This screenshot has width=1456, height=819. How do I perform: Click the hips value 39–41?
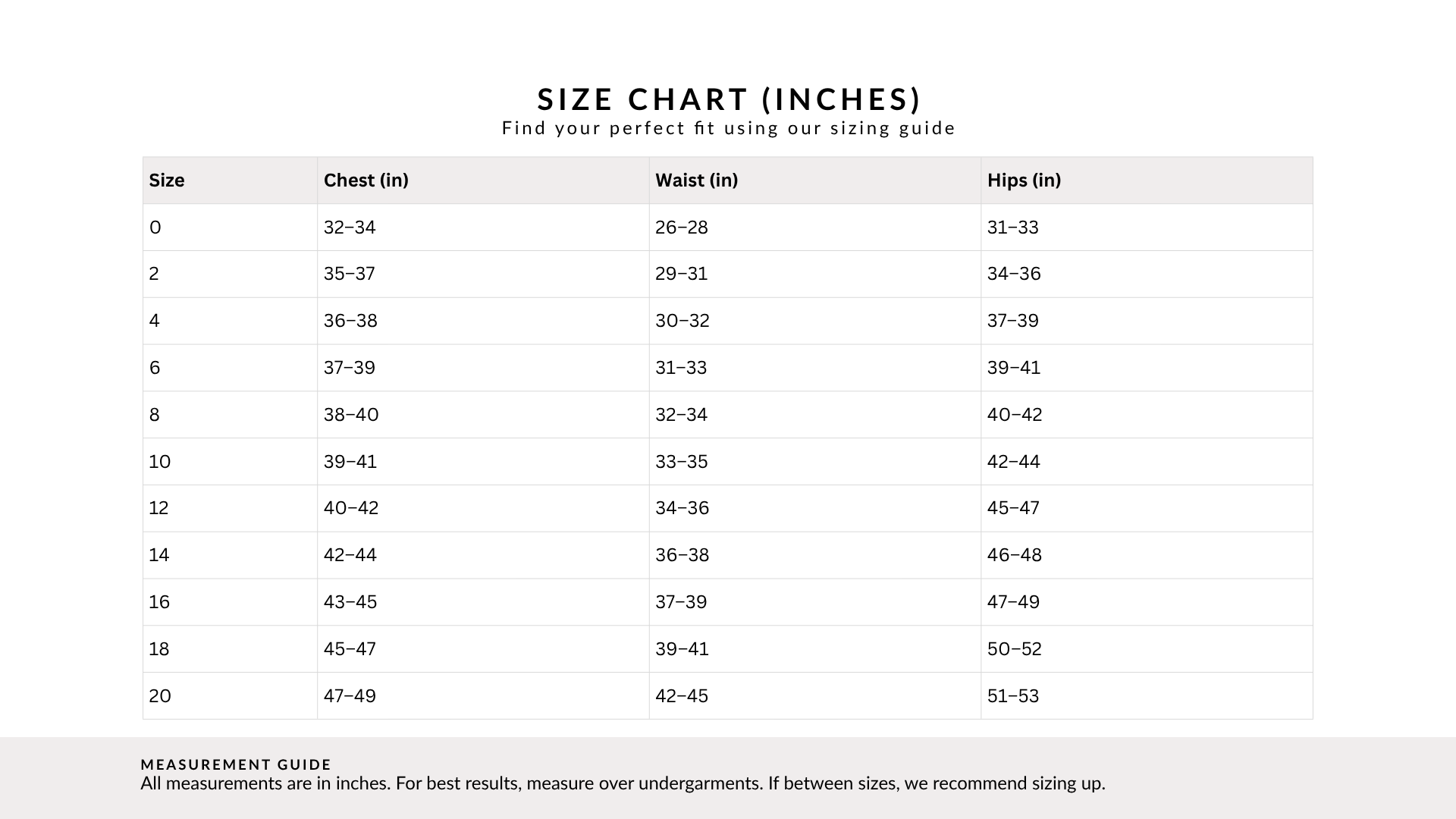click(1014, 368)
